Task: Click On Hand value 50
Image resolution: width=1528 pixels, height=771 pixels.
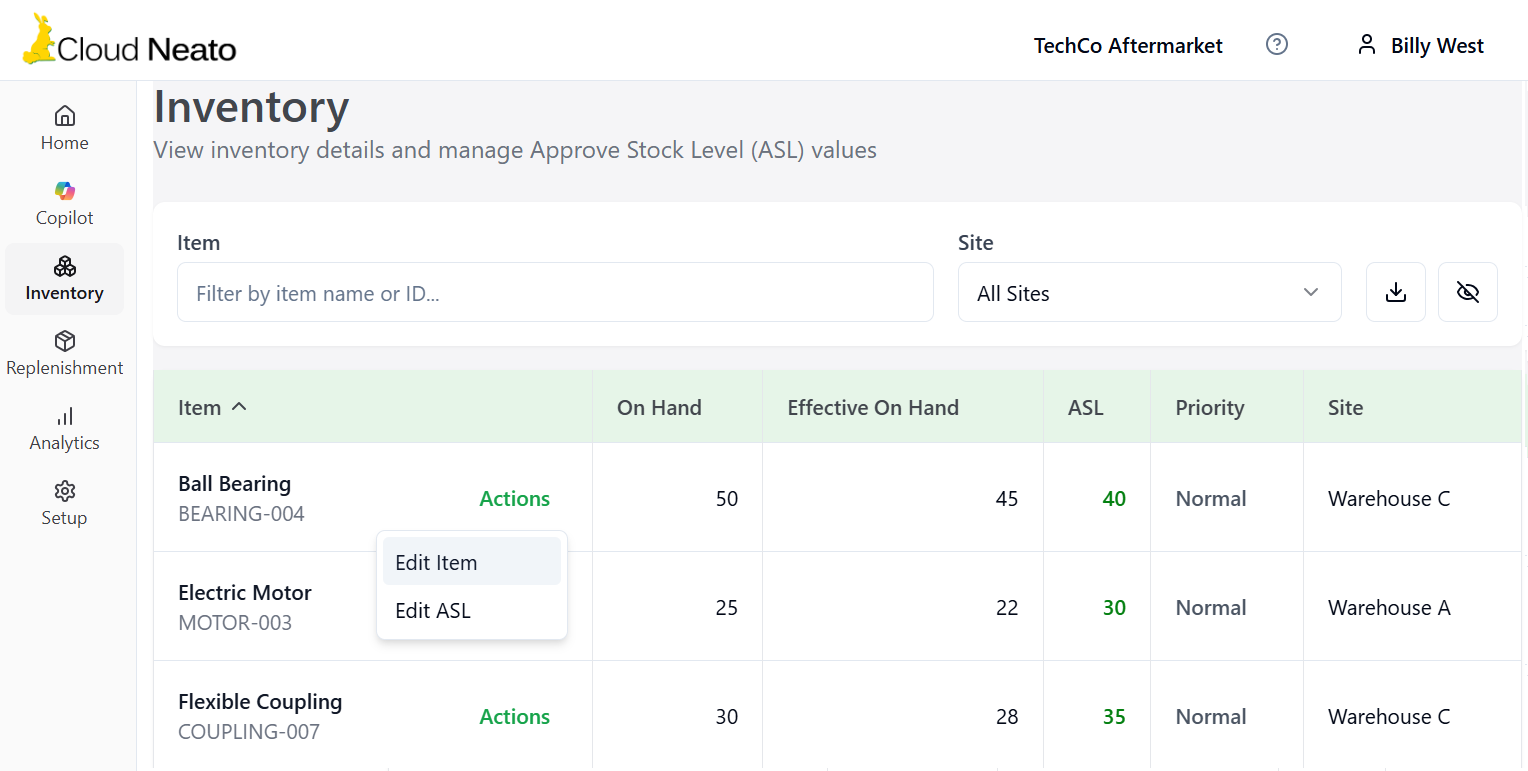Action: point(727,498)
